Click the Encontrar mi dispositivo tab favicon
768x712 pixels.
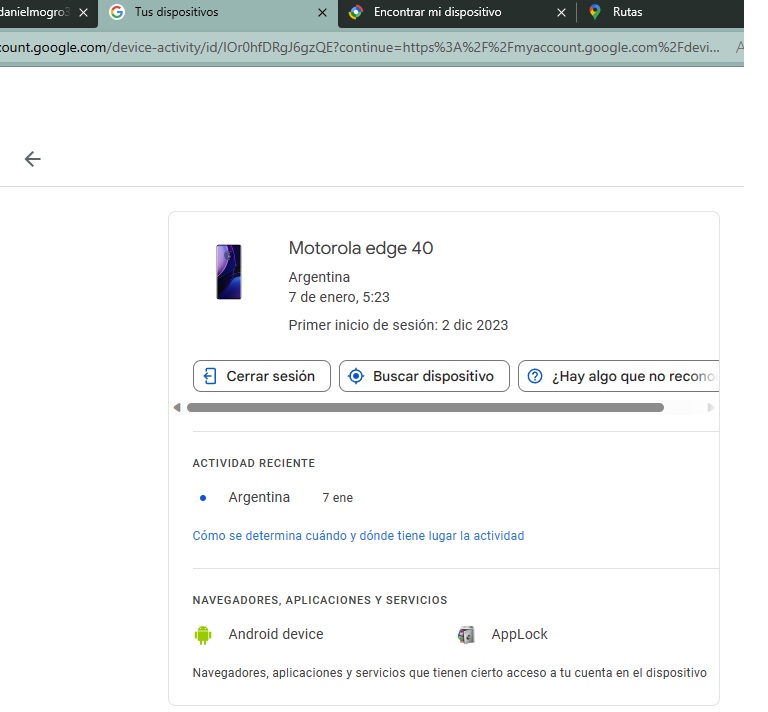(356, 12)
